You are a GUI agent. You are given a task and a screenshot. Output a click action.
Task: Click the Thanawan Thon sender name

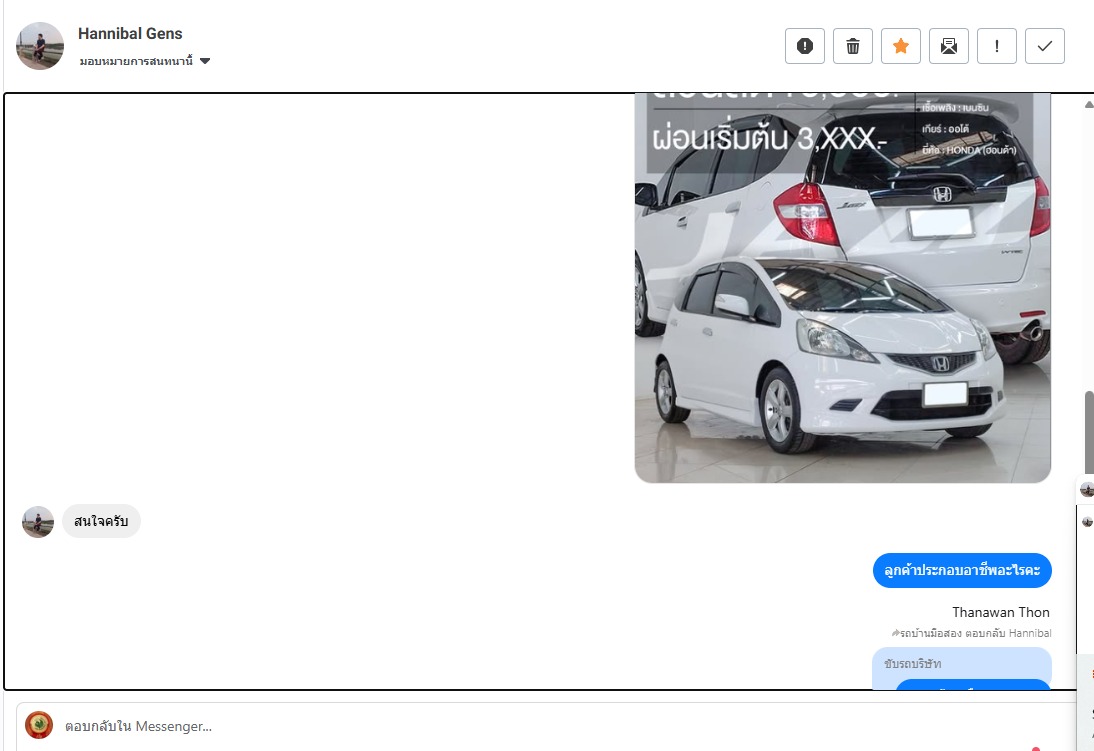click(1001, 612)
